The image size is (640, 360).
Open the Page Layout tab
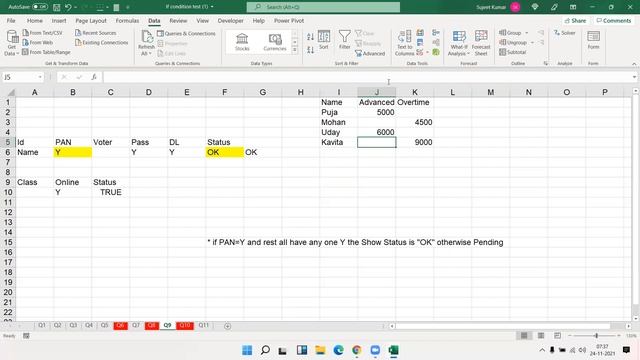(x=91, y=20)
